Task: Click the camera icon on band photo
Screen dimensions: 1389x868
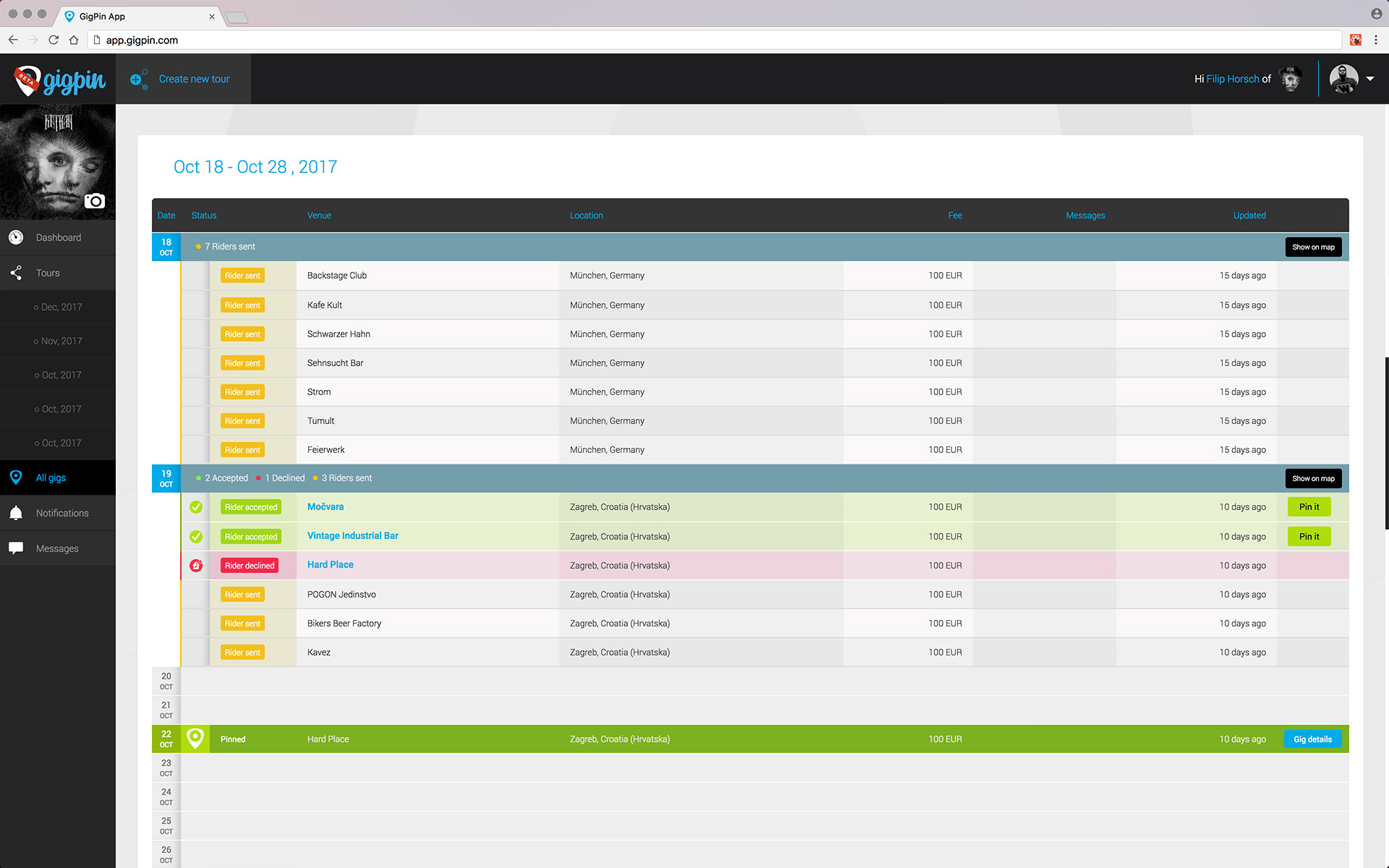Action: (x=95, y=201)
